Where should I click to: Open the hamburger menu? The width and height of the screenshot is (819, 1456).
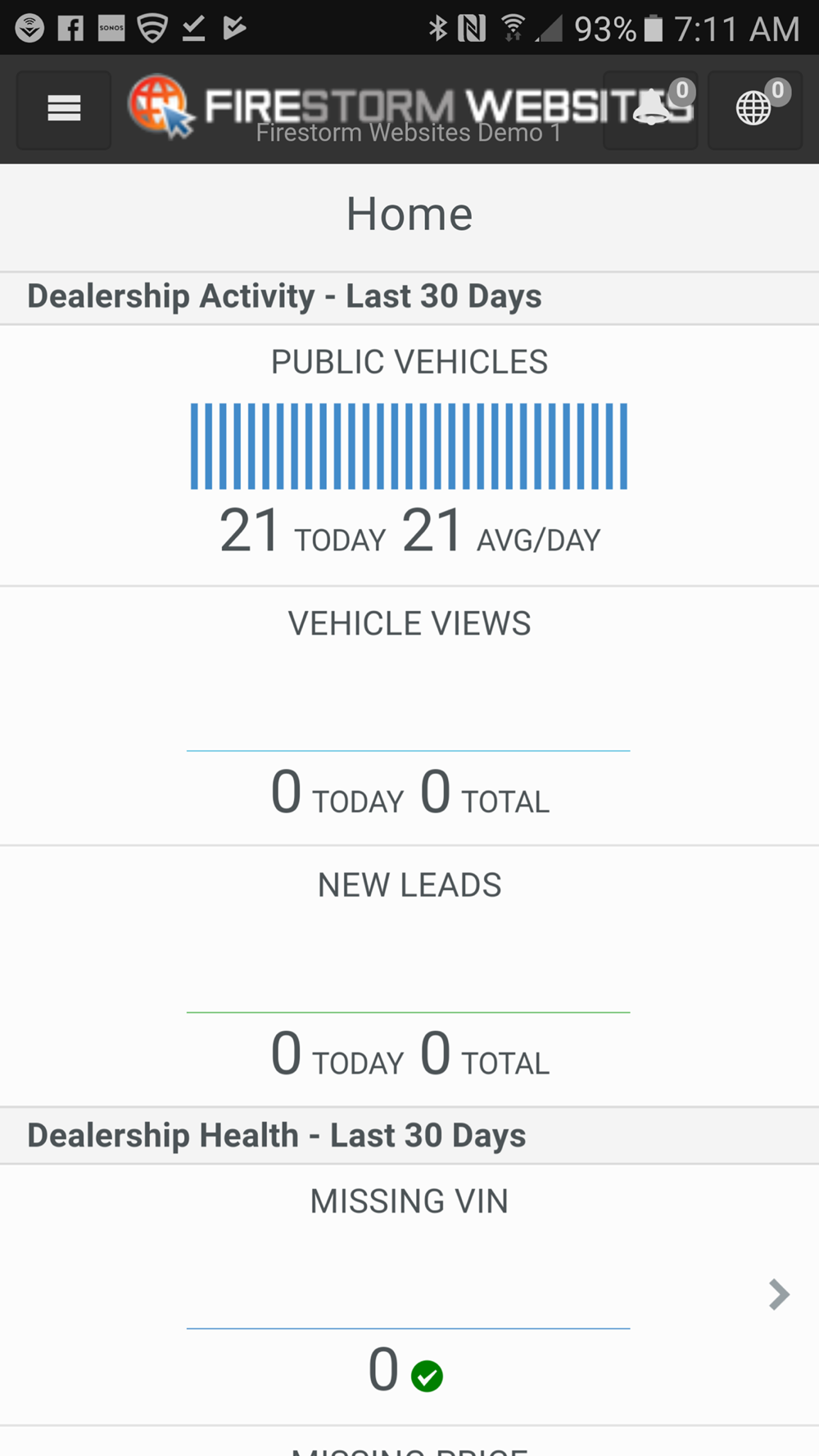(64, 109)
